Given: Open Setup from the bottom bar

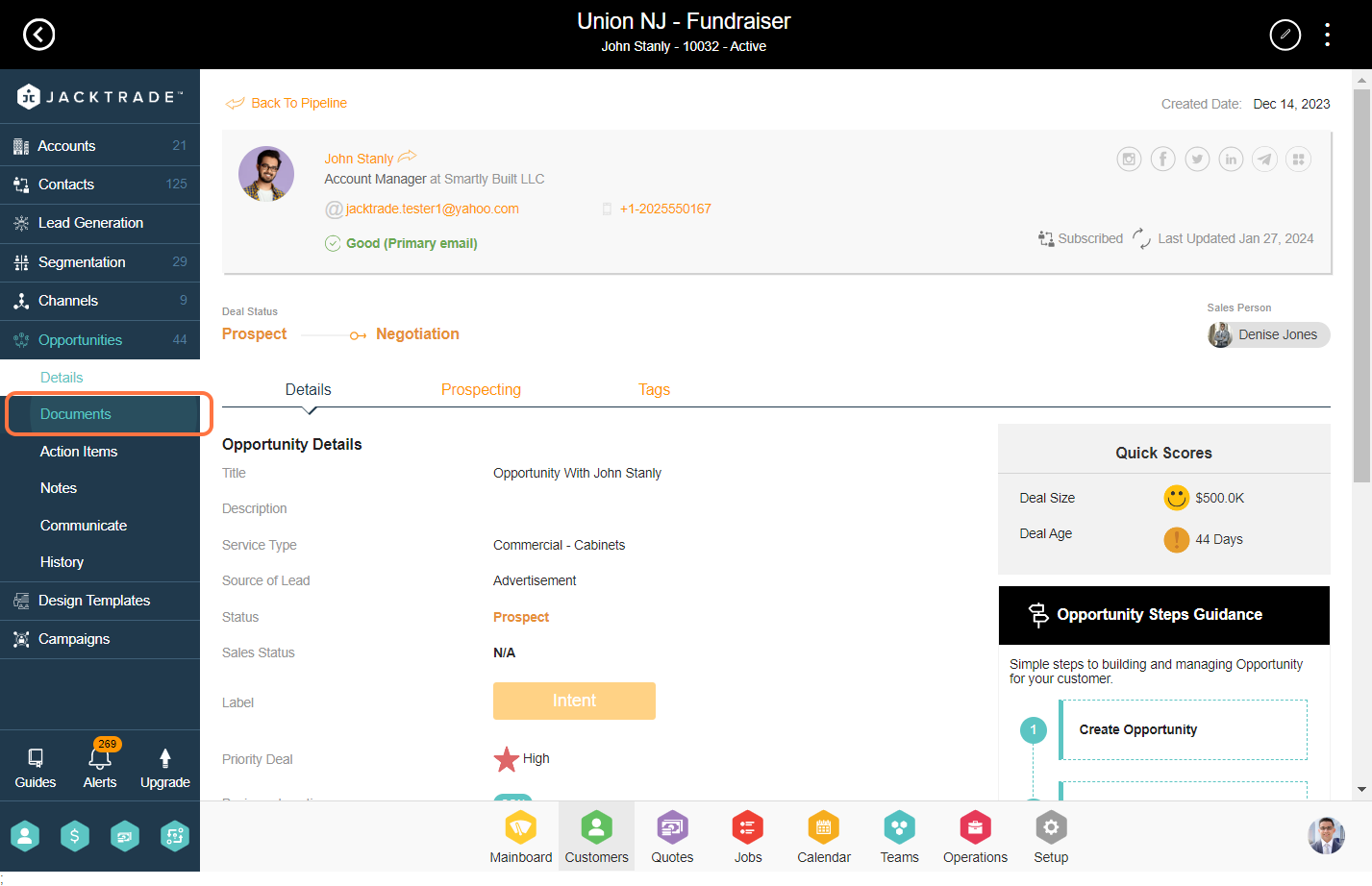Looking at the screenshot, I should [1051, 837].
